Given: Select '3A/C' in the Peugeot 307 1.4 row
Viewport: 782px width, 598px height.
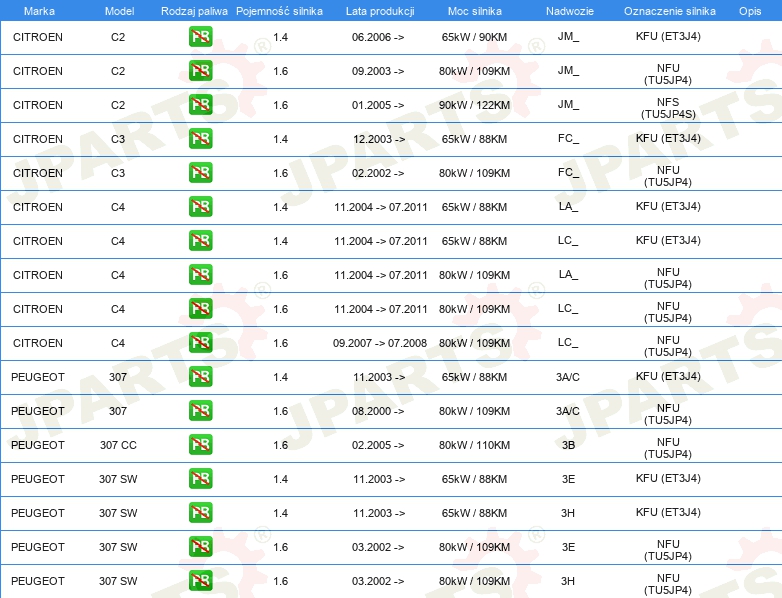Looking at the screenshot, I should tap(568, 377).
